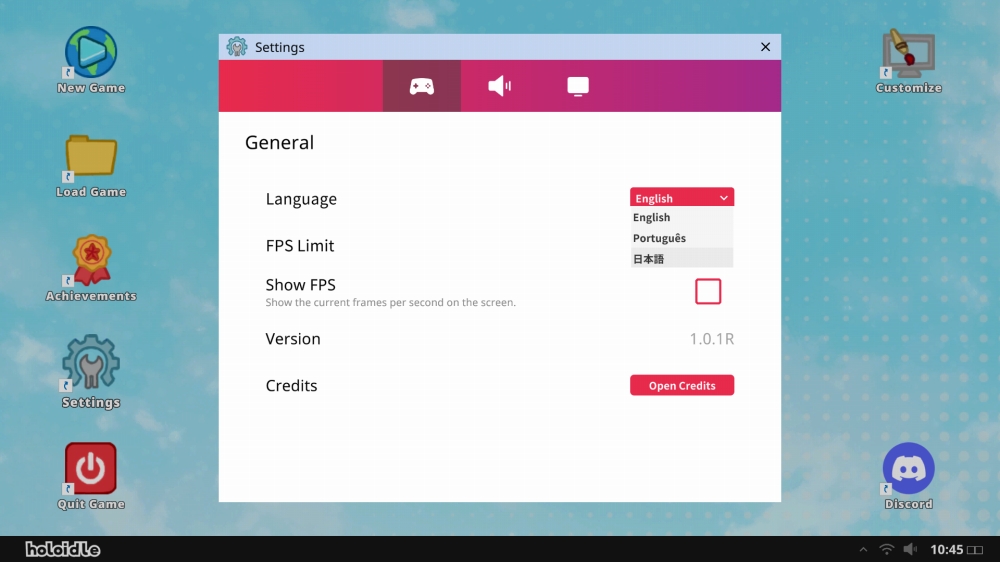
Task: Click the Wi-Fi icon in taskbar
Action: [886, 549]
